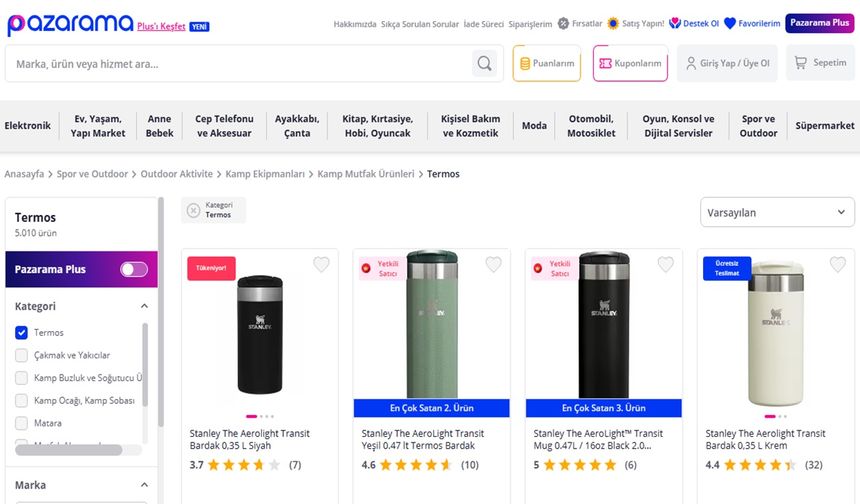This screenshot has height=504, width=860.
Task: Uncheck the Termos category checkbox
Action: 22,333
